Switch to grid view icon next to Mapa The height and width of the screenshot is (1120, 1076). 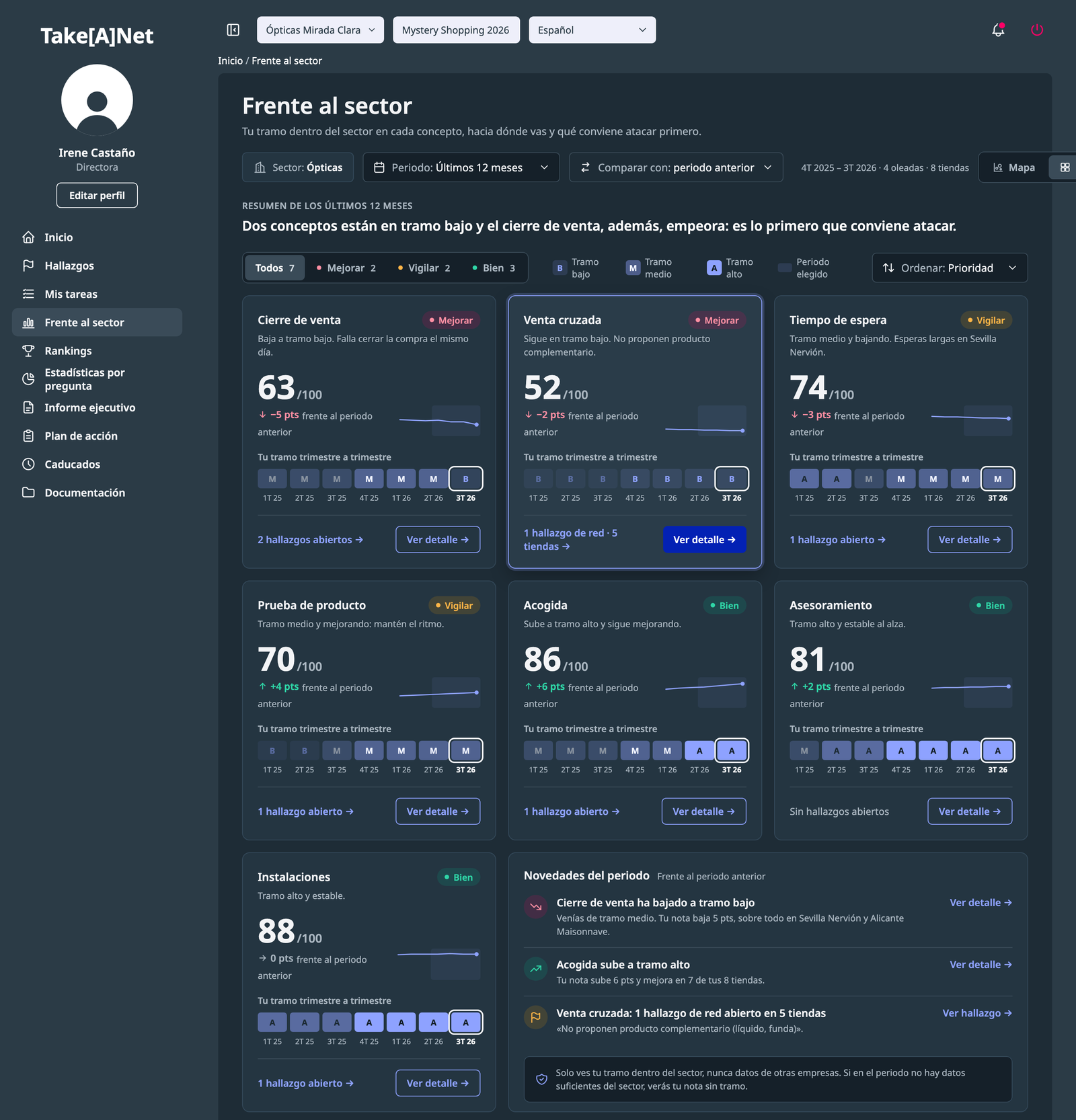pyautogui.click(x=1065, y=167)
